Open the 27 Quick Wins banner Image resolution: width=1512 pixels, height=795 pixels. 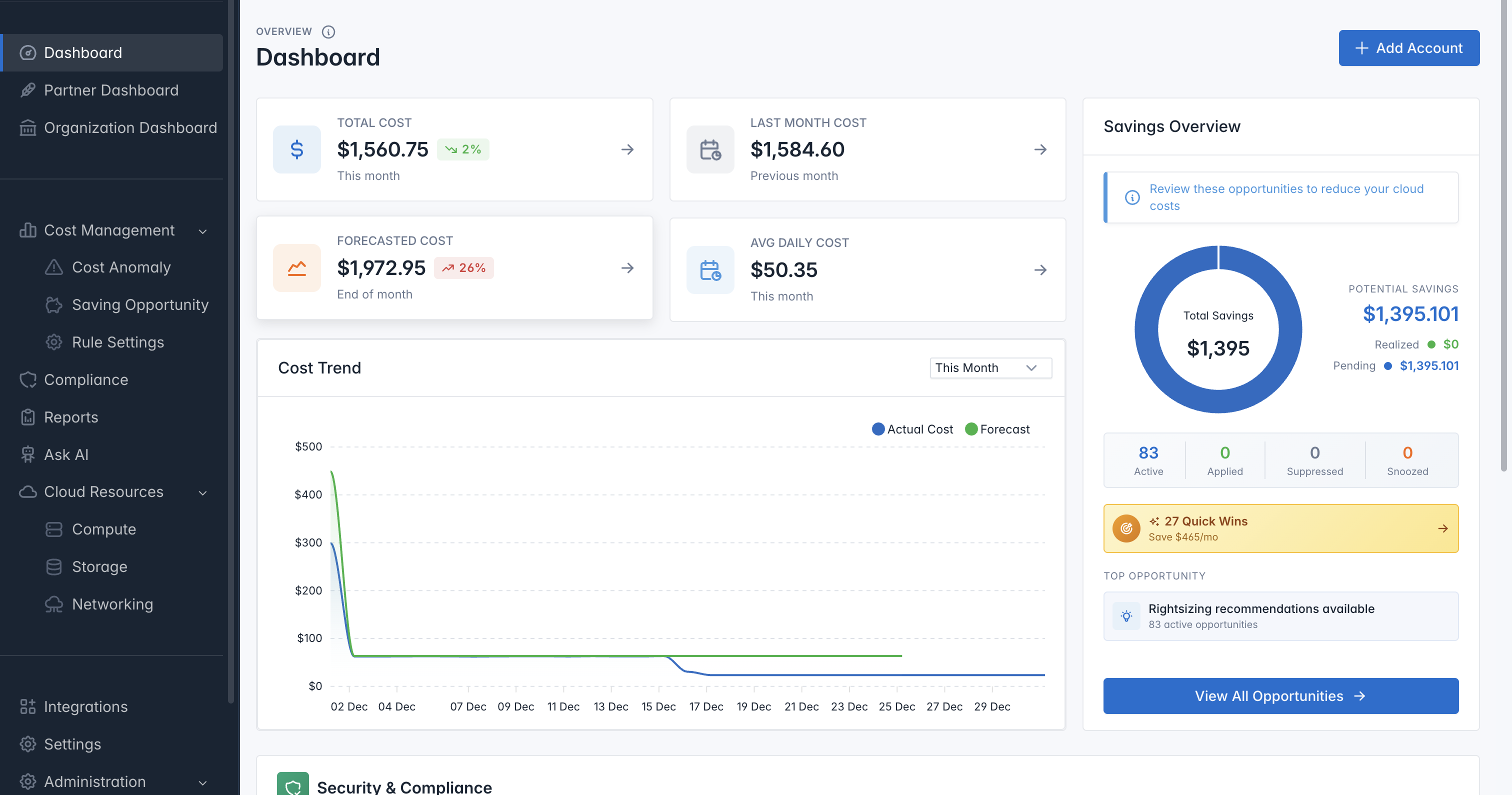pos(1280,528)
